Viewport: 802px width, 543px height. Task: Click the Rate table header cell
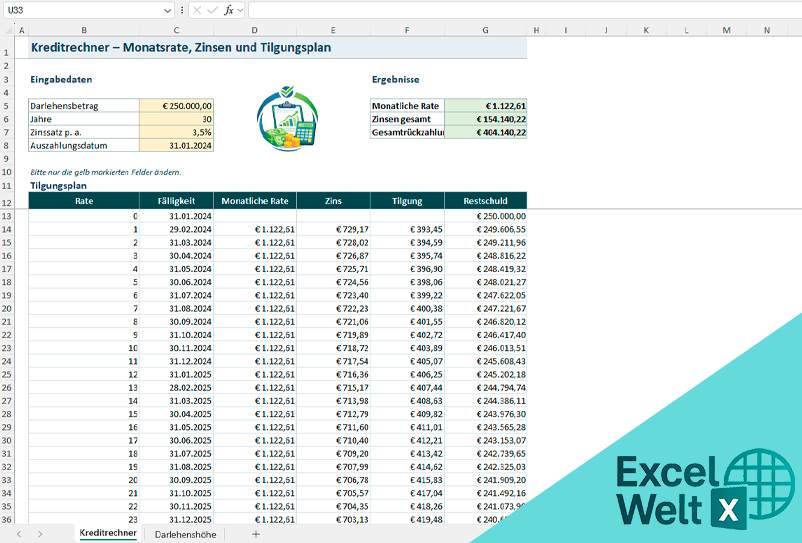pos(84,201)
